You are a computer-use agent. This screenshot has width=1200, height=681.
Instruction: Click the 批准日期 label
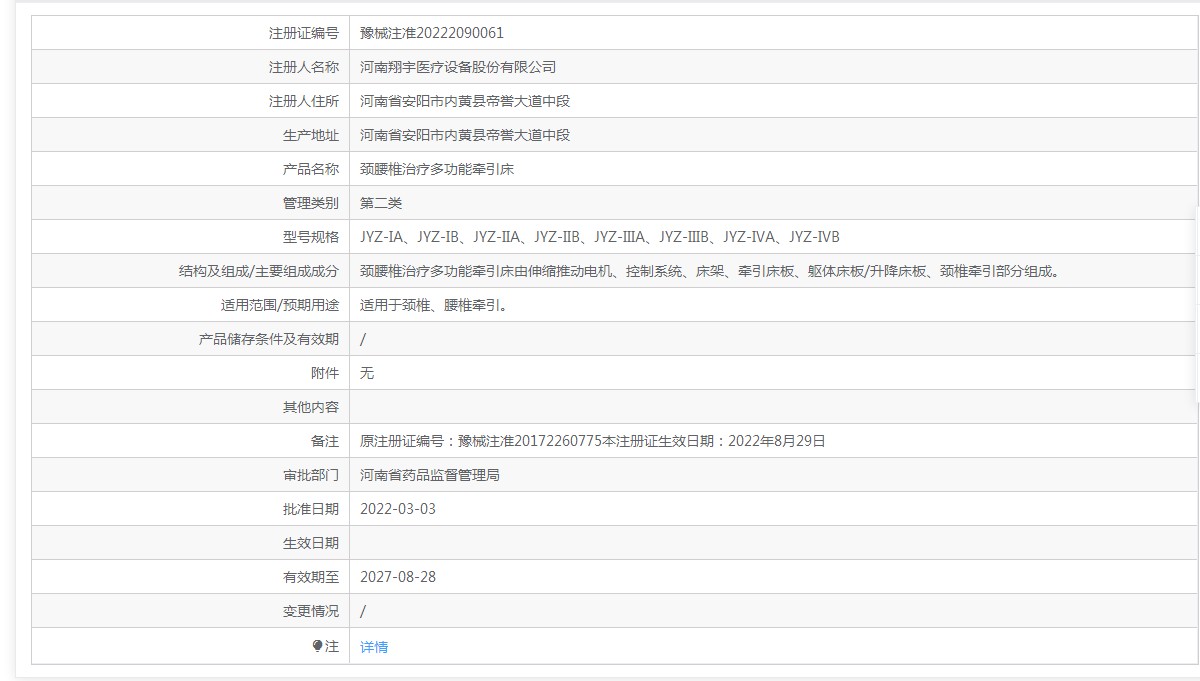pyautogui.click(x=311, y=509)
